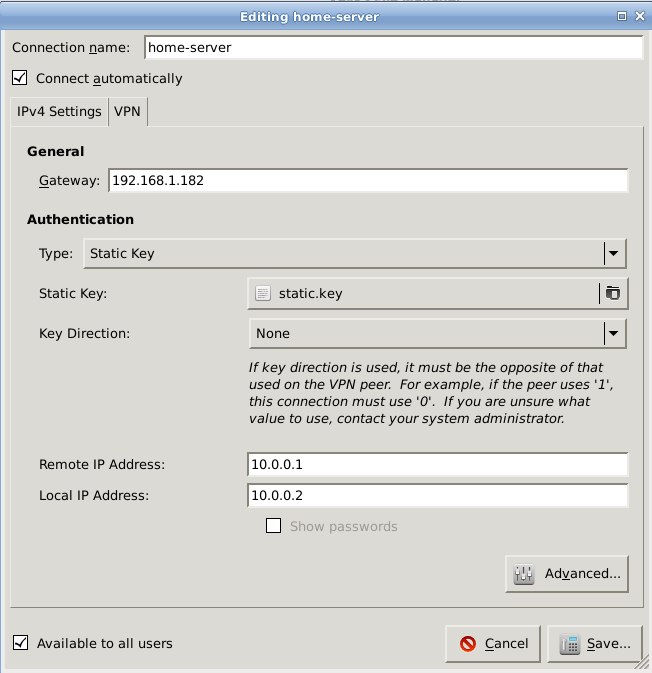652x673 pixels.
Task: Select the Local IP Address field
Action: (x=437, y=495)
